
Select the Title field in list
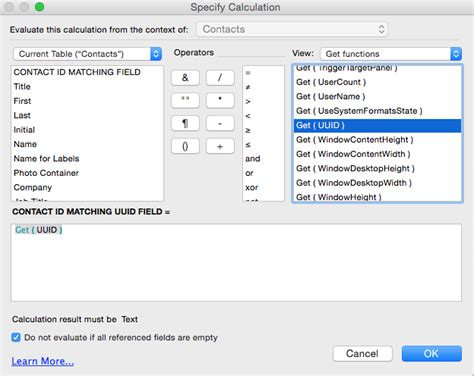click(x=87, y=87)
